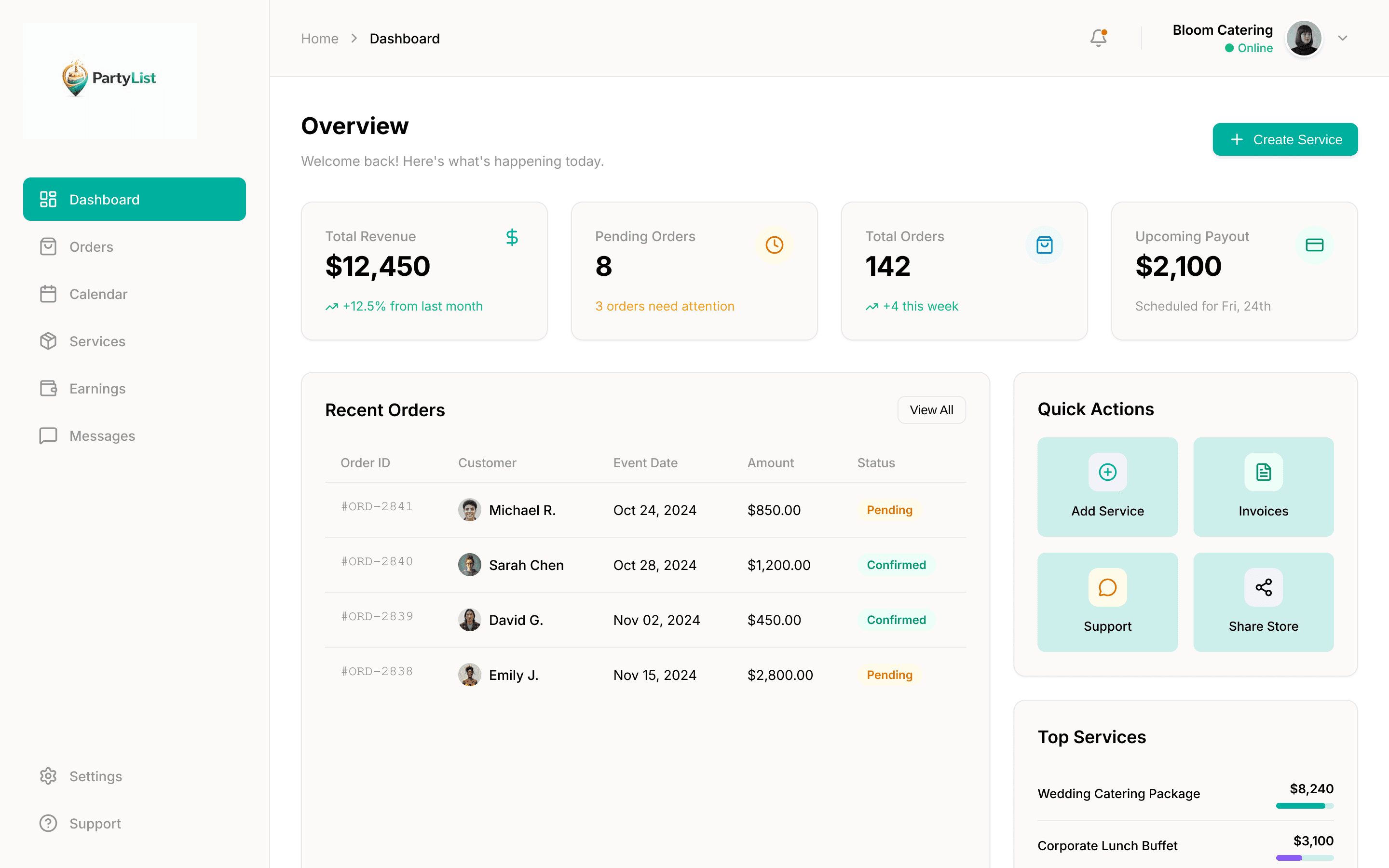
Task: Click Sarah Chen's profile avatar
Action: (469, 564)
